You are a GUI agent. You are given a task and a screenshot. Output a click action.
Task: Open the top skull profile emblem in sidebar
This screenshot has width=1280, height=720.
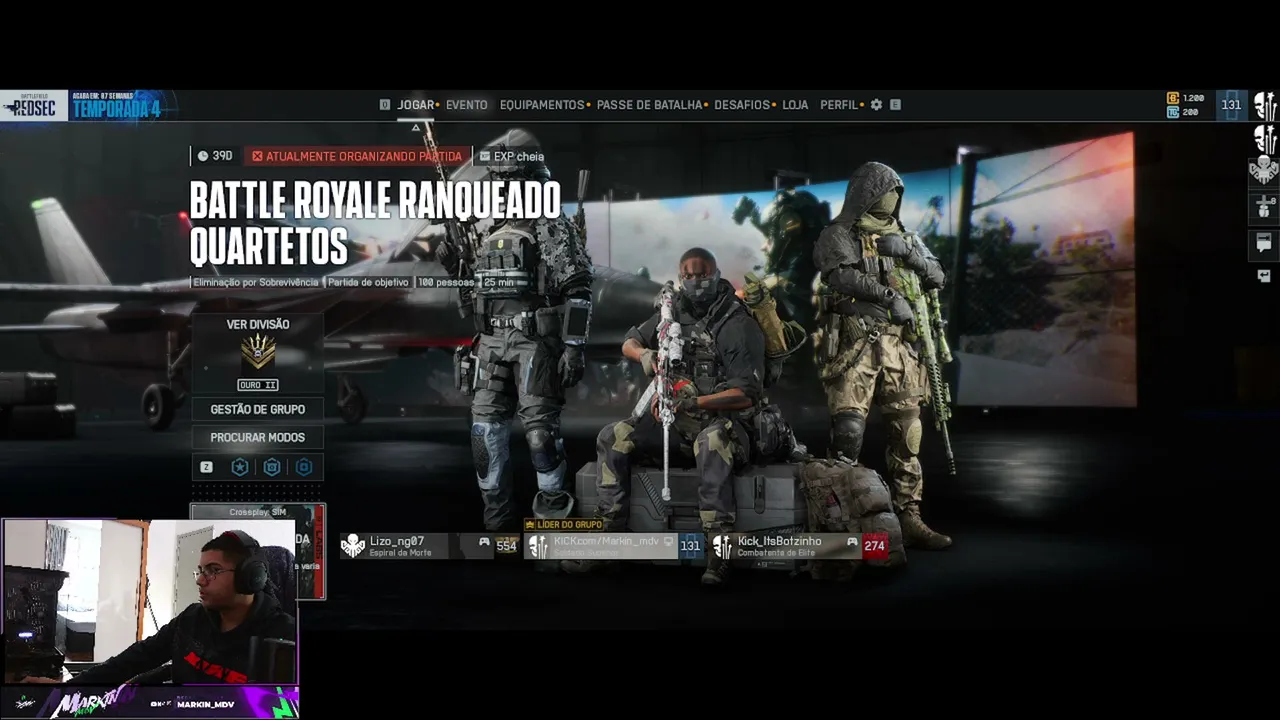pos(1265,106)
